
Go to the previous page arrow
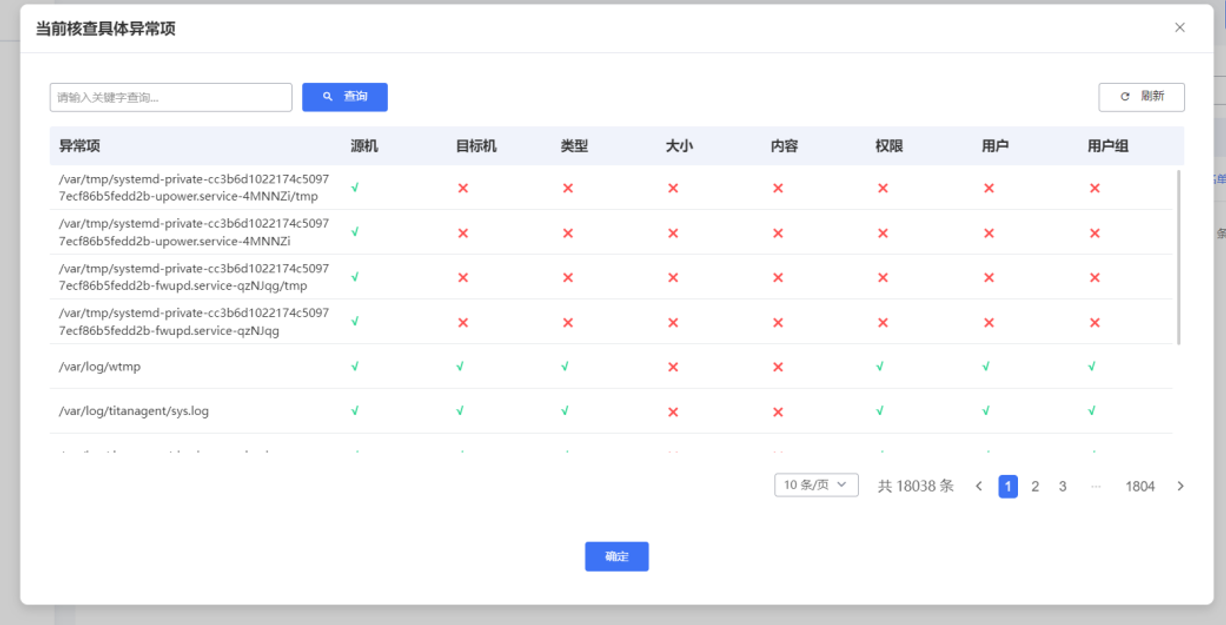(979, 486)
